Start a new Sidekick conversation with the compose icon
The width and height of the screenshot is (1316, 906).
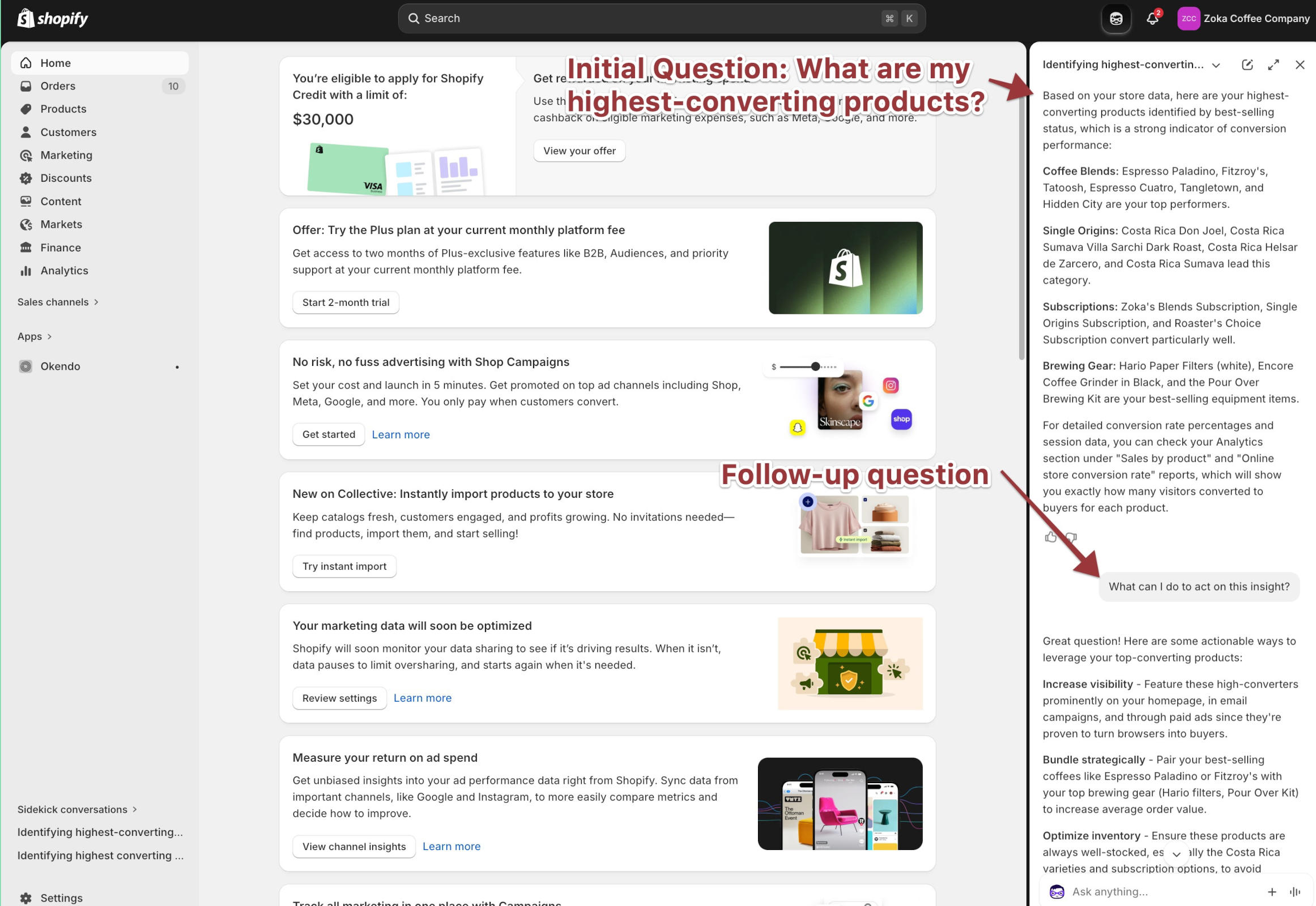tap(1247, 64)
